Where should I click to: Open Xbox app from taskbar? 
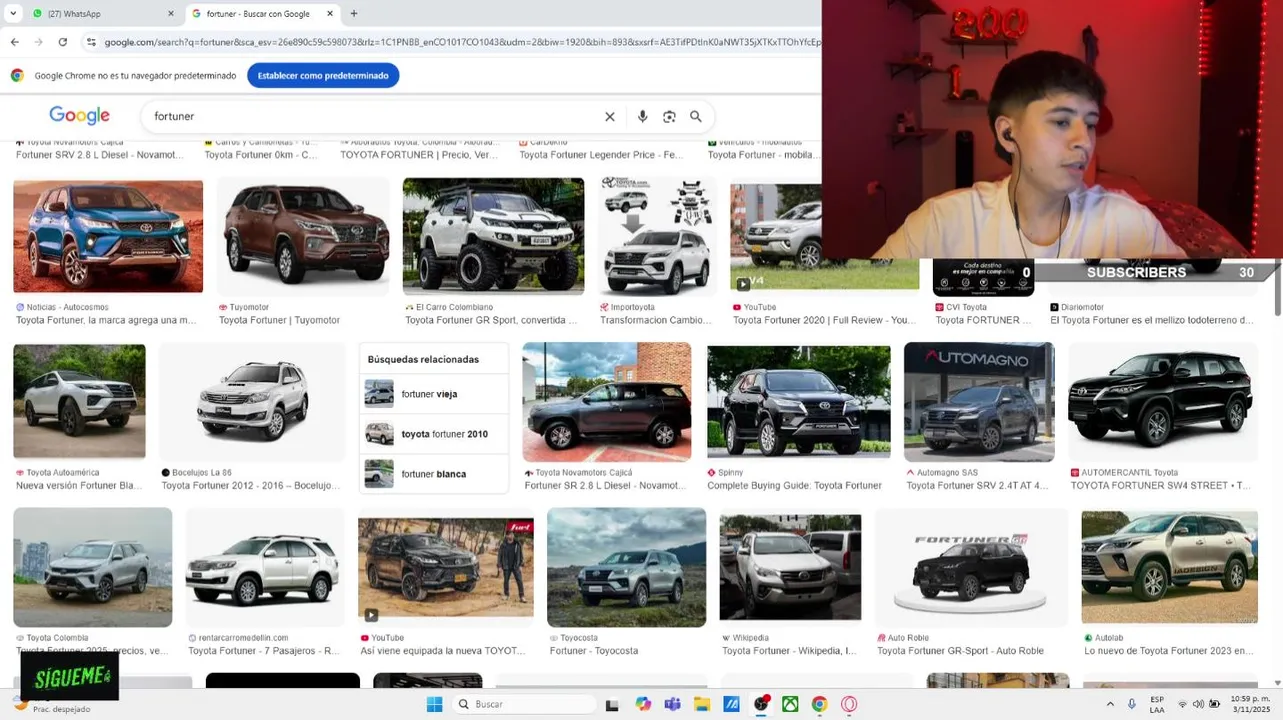[x=790, y=704]
